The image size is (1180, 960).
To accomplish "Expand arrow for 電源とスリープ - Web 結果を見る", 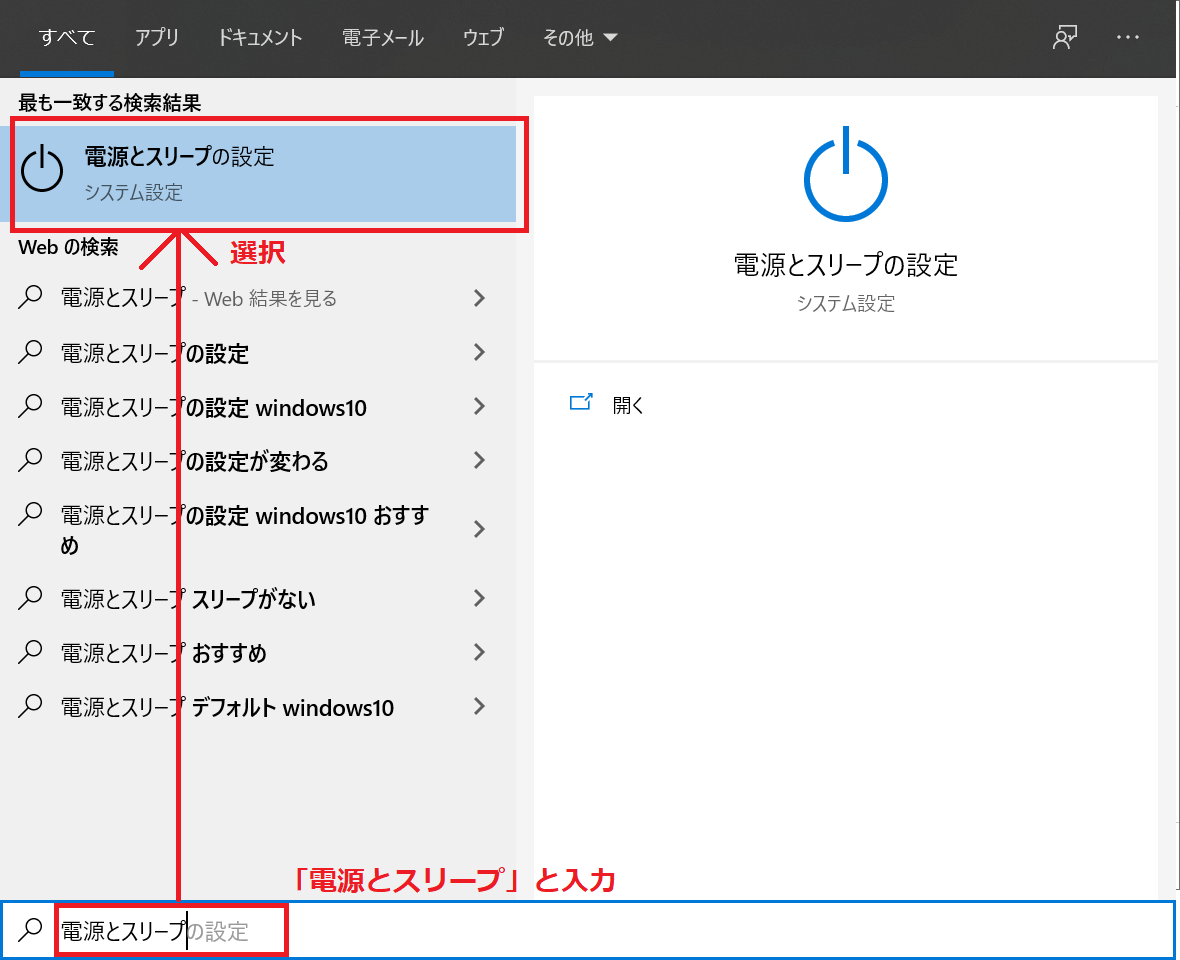I will tap(479, 298).
